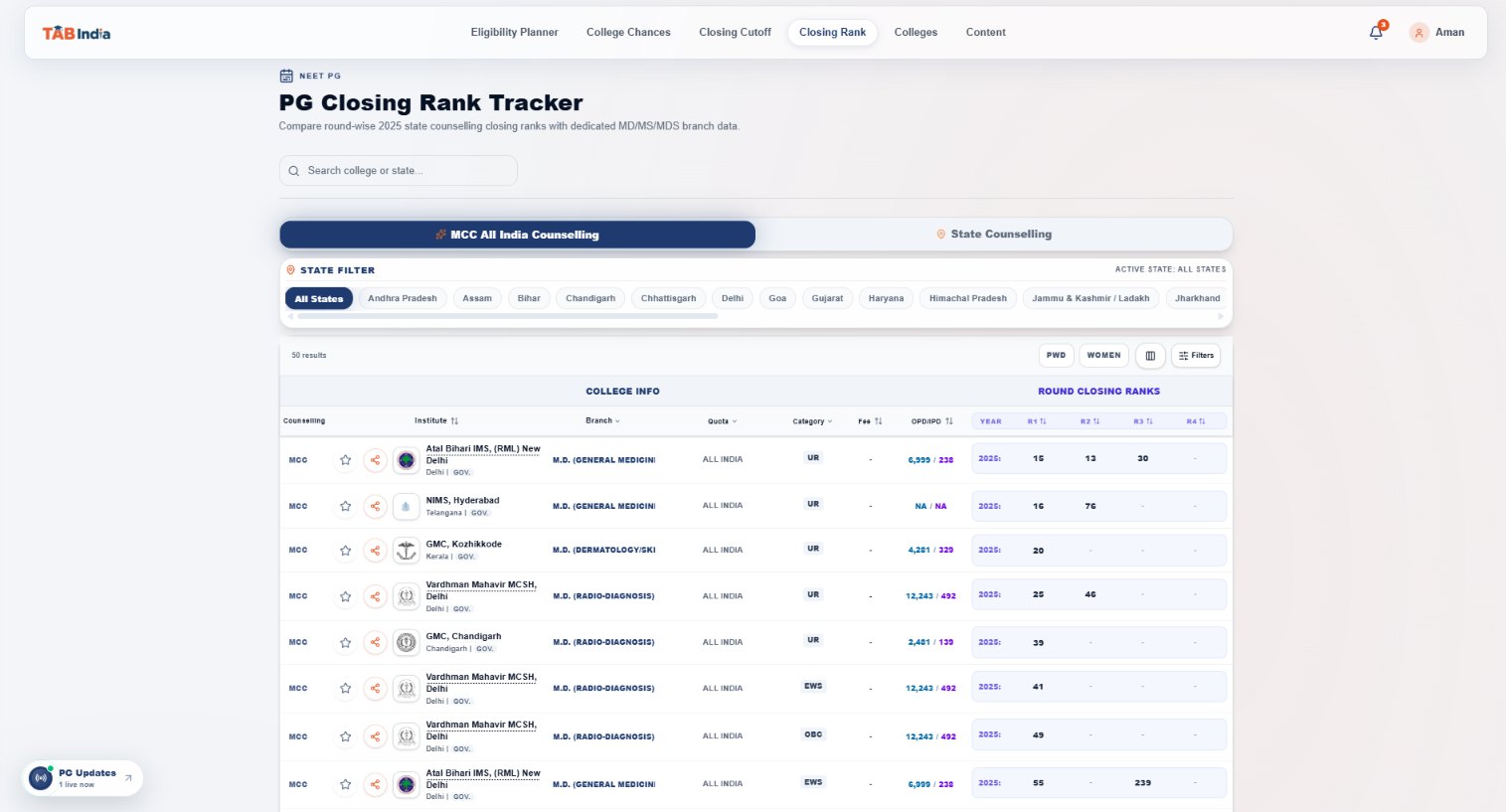Star the Vardhman Mahavir OBC row
Screen dimensions: 1506x812
345,736
